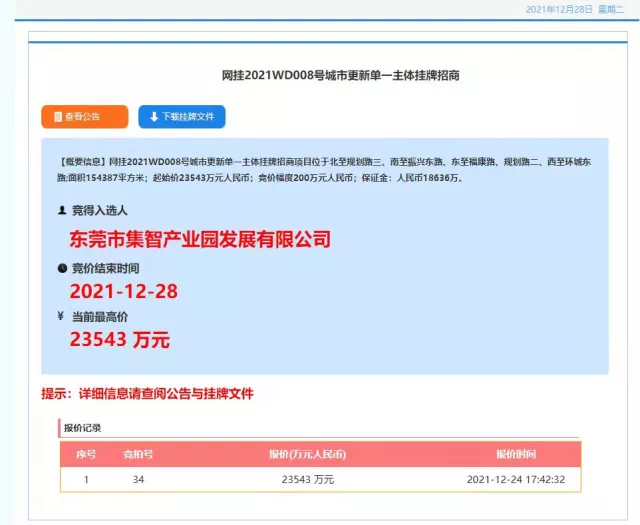
Task: Click the person icon beside 竞得入选人
Action: tap(62, 211)
